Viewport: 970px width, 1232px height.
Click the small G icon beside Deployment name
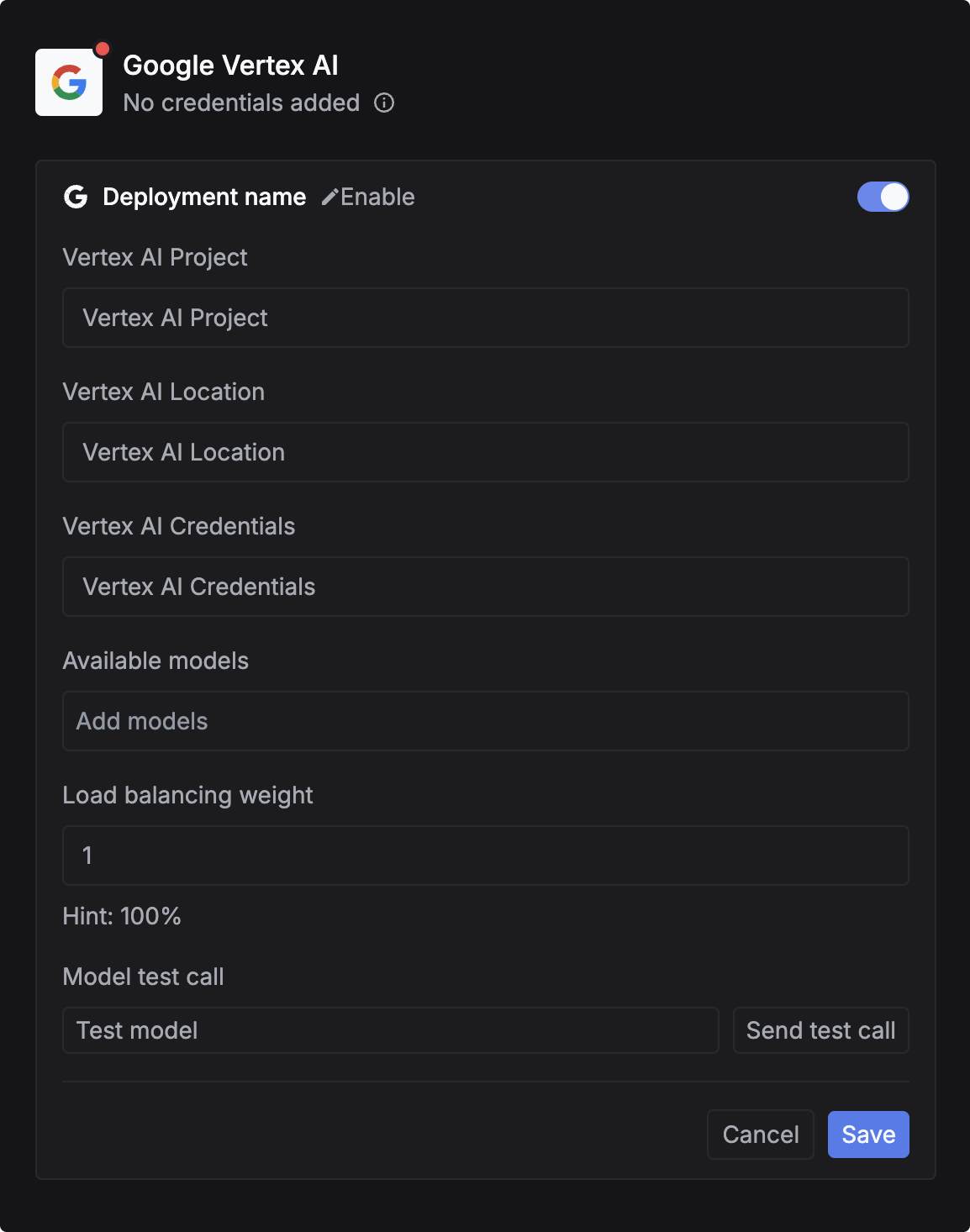pos(76,197)
